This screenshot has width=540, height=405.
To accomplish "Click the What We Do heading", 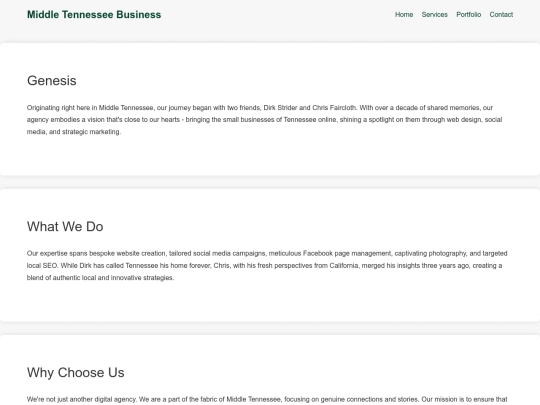I will click(x=65, y=227).
